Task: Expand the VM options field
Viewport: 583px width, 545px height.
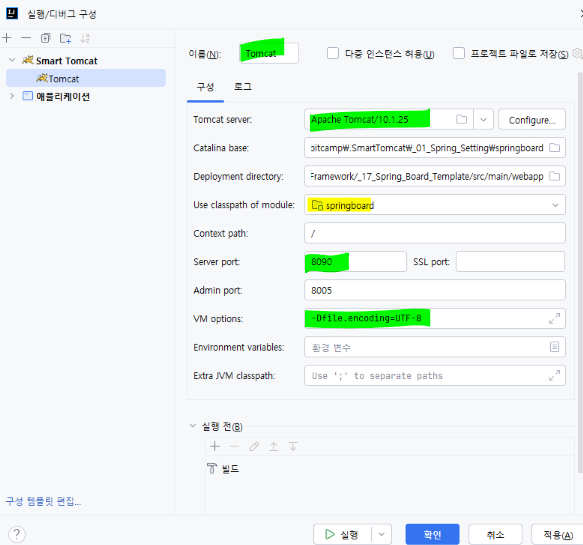Action: [554, 318]
